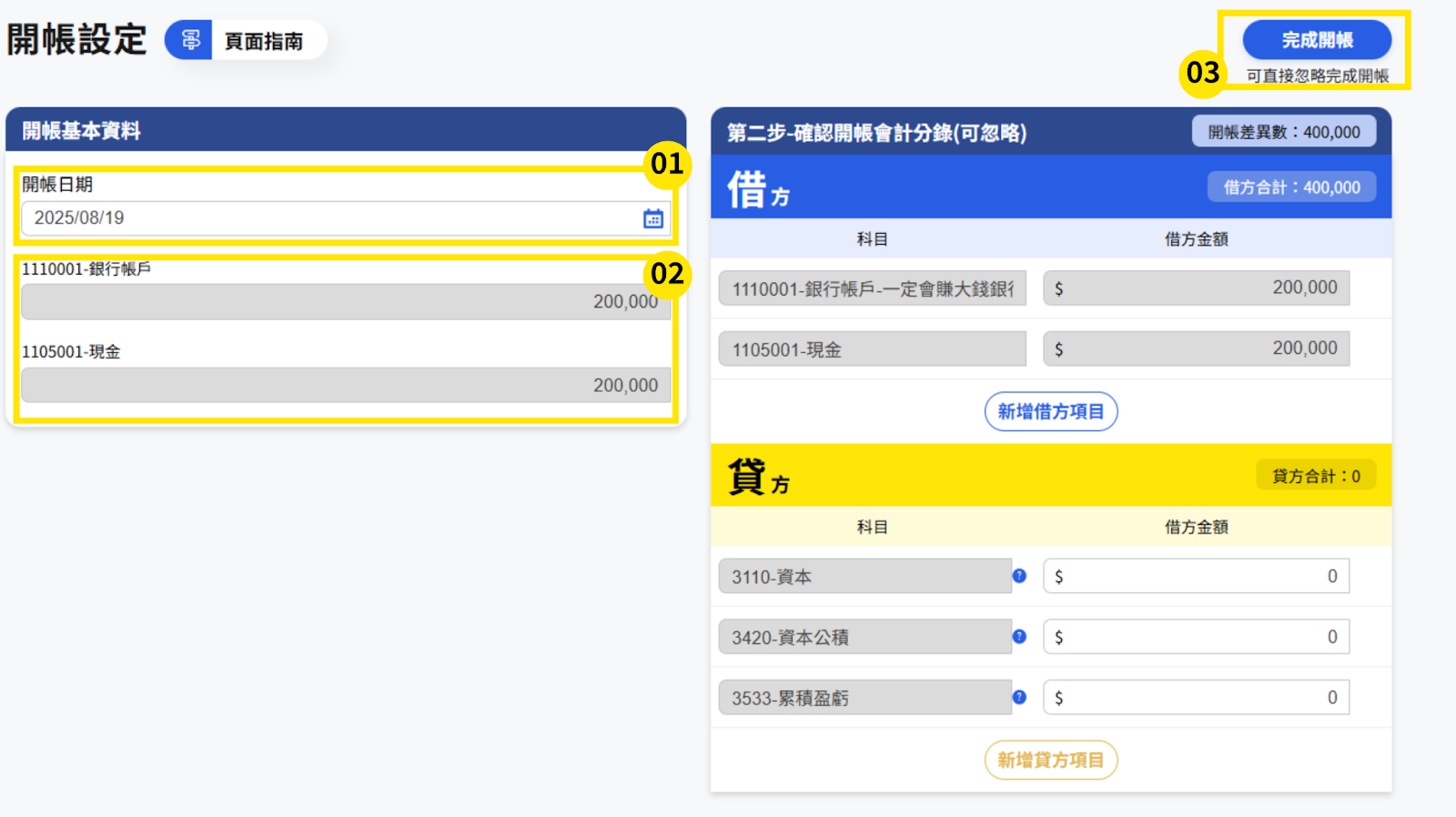
Task: Select the debit account 1110001-銀行帳戶-一定會賺大錢銀行
Action: point(873,288)
